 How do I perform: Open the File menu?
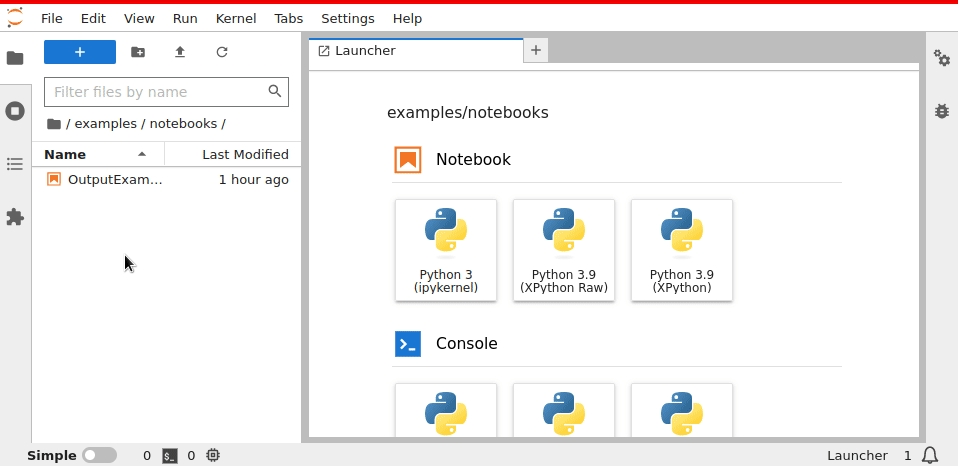52,18
